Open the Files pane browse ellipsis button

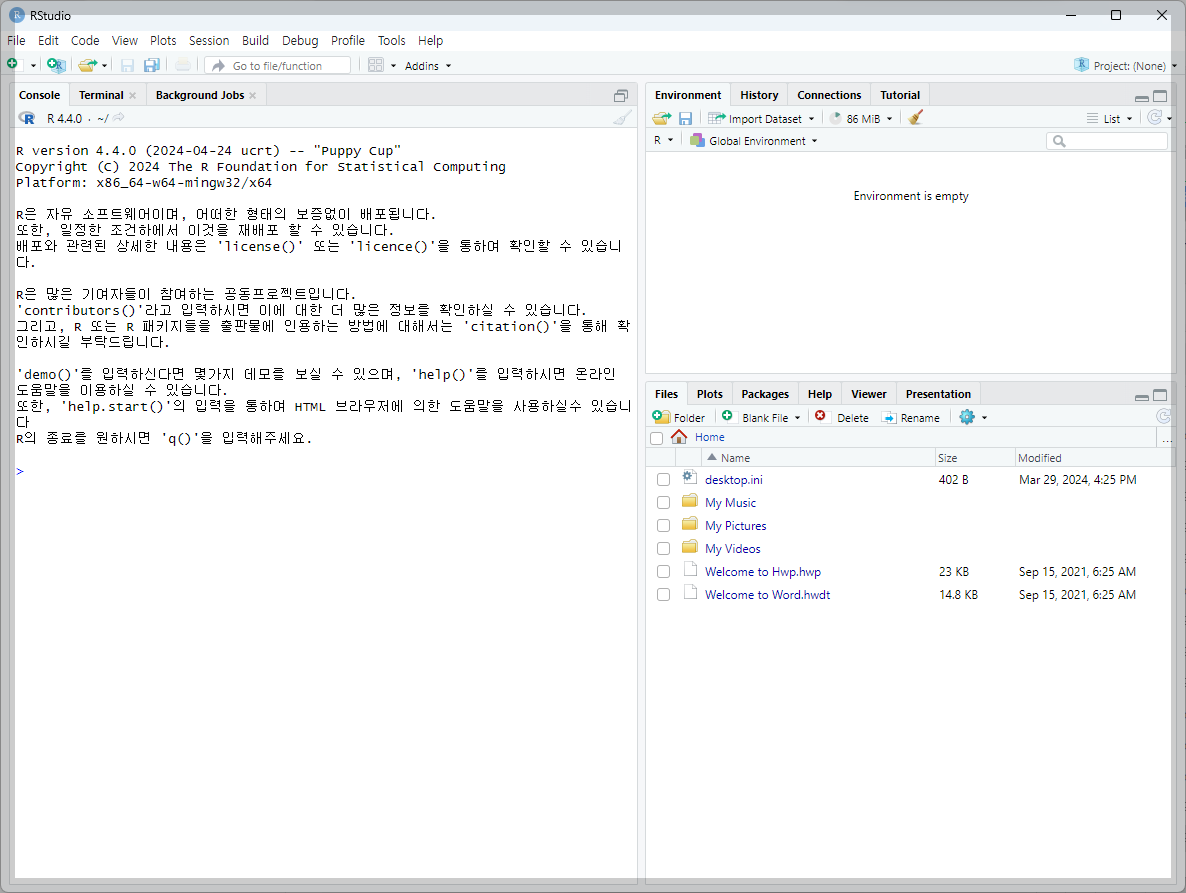pos(1167,438)
